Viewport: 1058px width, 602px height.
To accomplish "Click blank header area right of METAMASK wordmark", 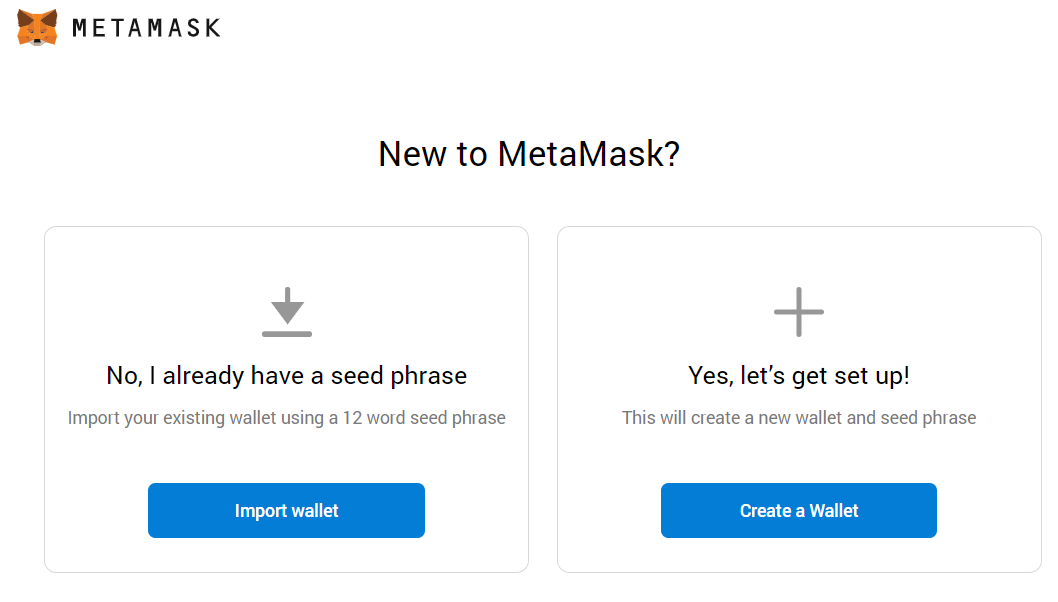I will point(607,28).
